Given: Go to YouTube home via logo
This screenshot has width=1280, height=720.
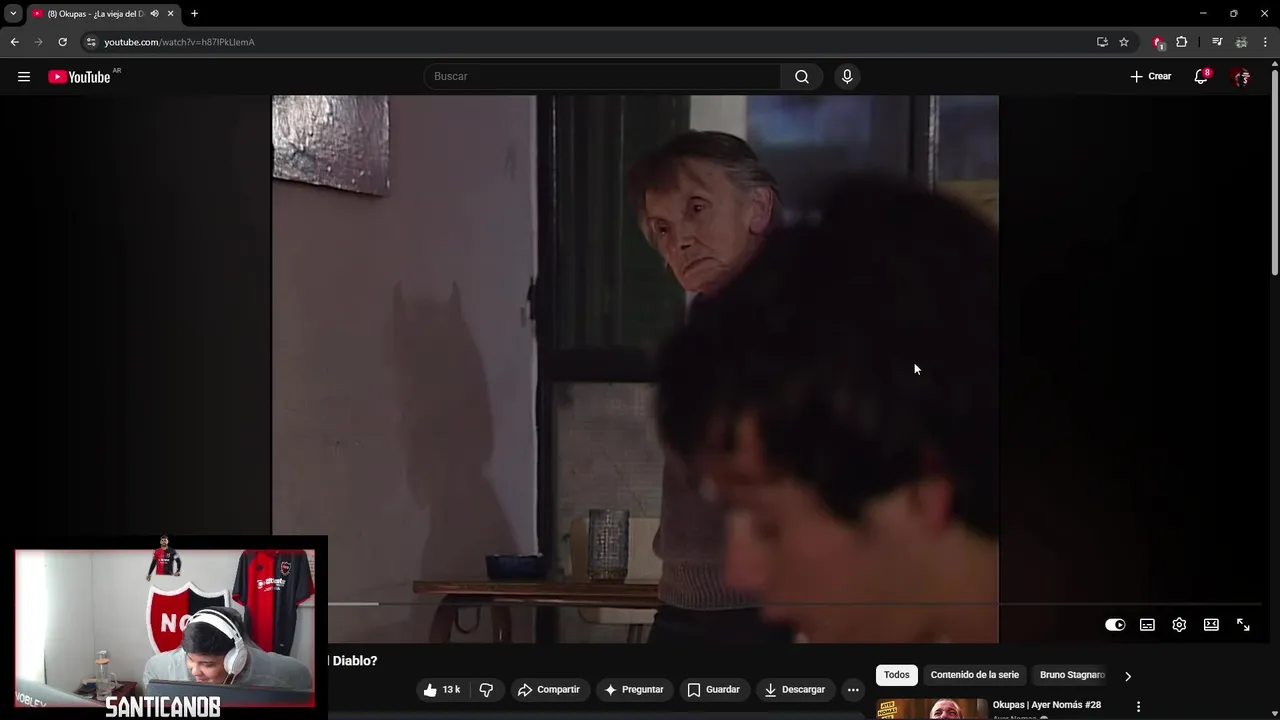Looking at the screenshot, I should coord(79,77).
